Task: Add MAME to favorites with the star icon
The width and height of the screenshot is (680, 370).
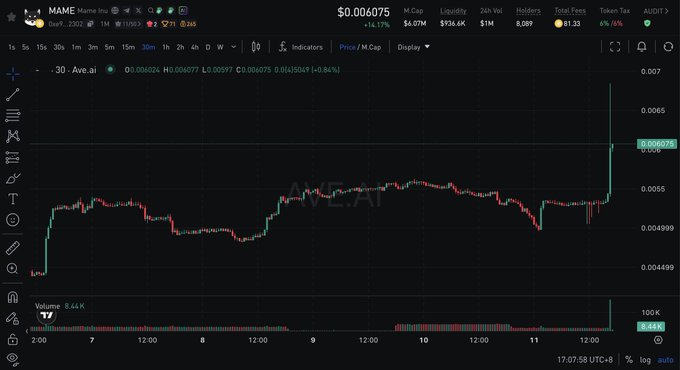Action: [12, 17]
